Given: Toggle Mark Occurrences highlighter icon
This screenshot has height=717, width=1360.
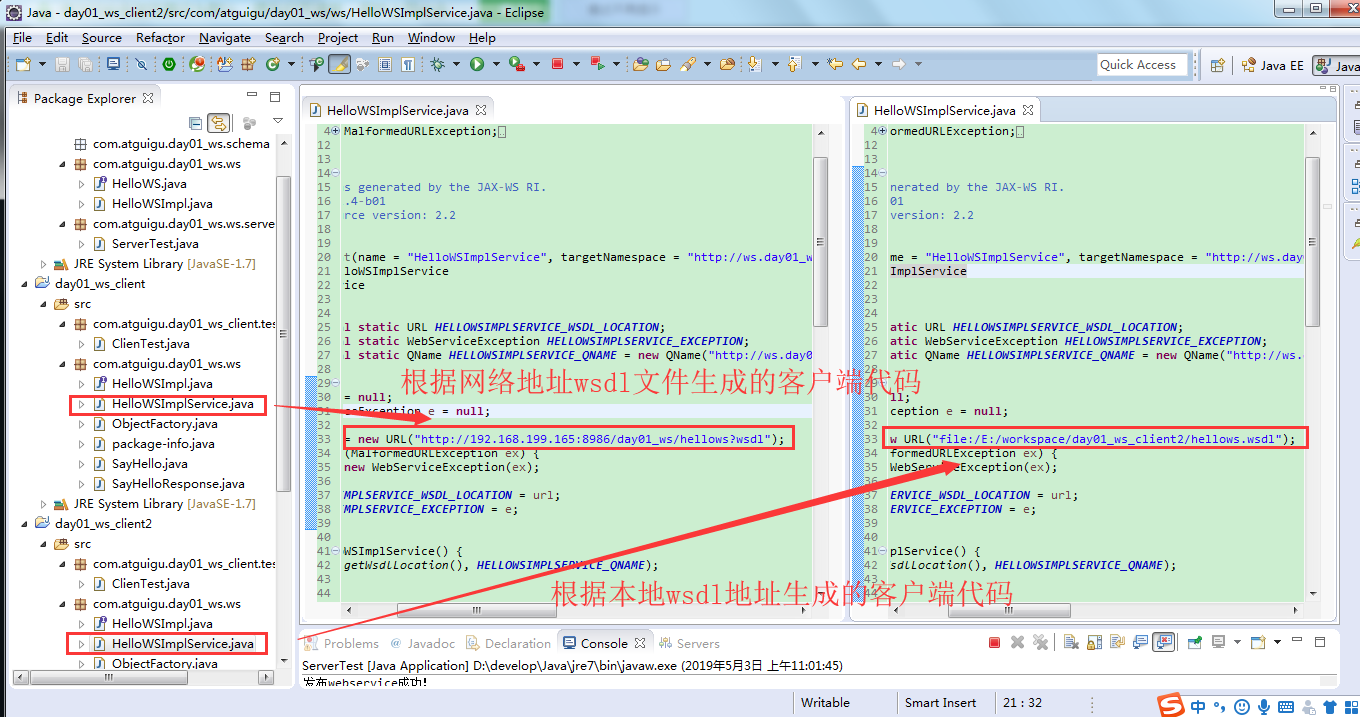Looking at the screenshot, I should coord(339,64).
